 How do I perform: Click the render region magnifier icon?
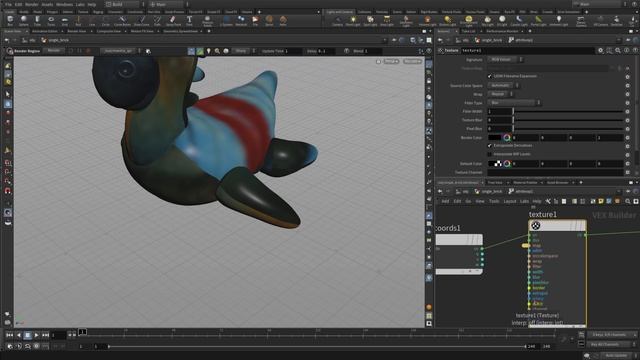click(217, 51)
